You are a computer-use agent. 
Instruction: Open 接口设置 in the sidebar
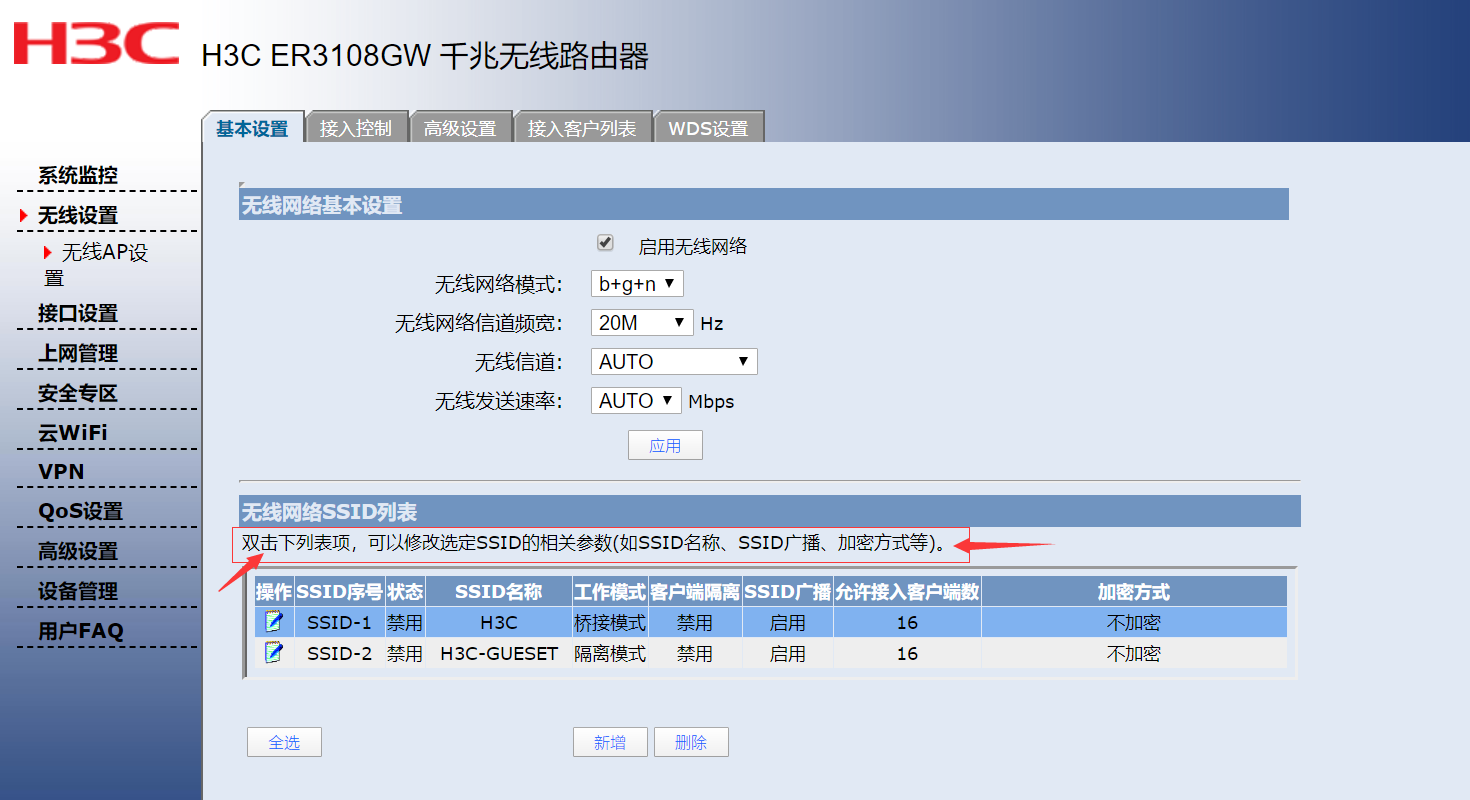78,313
